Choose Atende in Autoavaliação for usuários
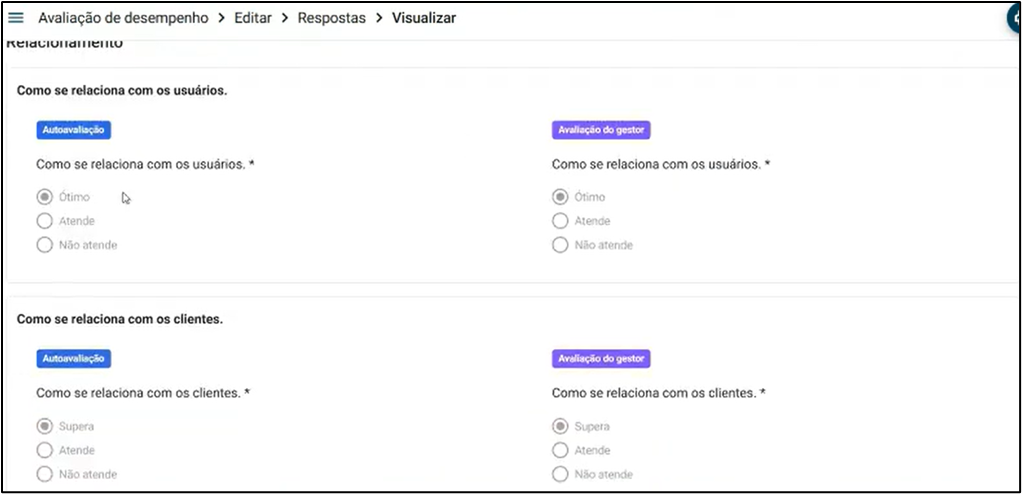 pos(44,221)
